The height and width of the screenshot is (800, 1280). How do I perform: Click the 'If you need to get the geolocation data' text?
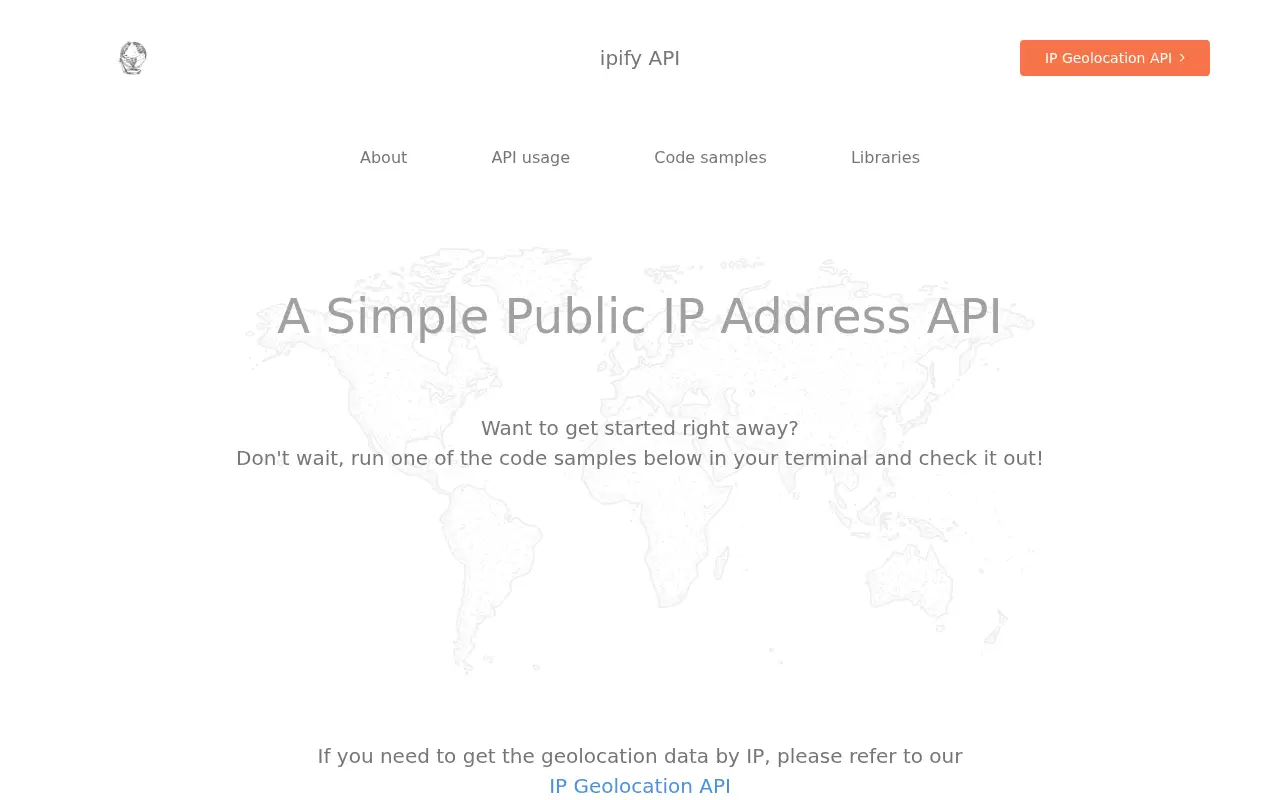click(640, 756)
